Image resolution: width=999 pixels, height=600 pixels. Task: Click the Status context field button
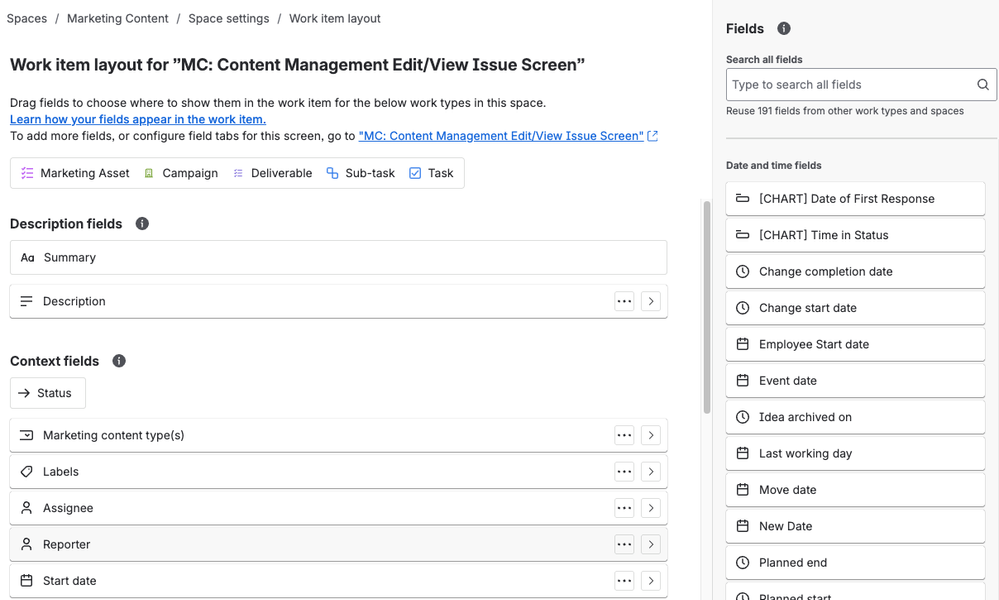coord(47,393)
